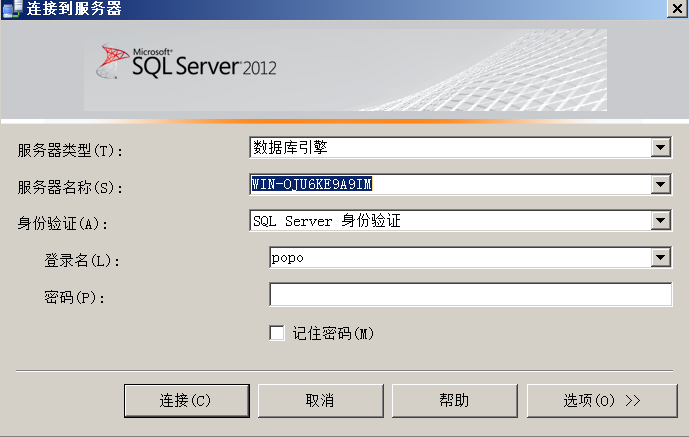Click the 取消 button
The height and width of the screenshot is (437, 689).
coord(321,401)
